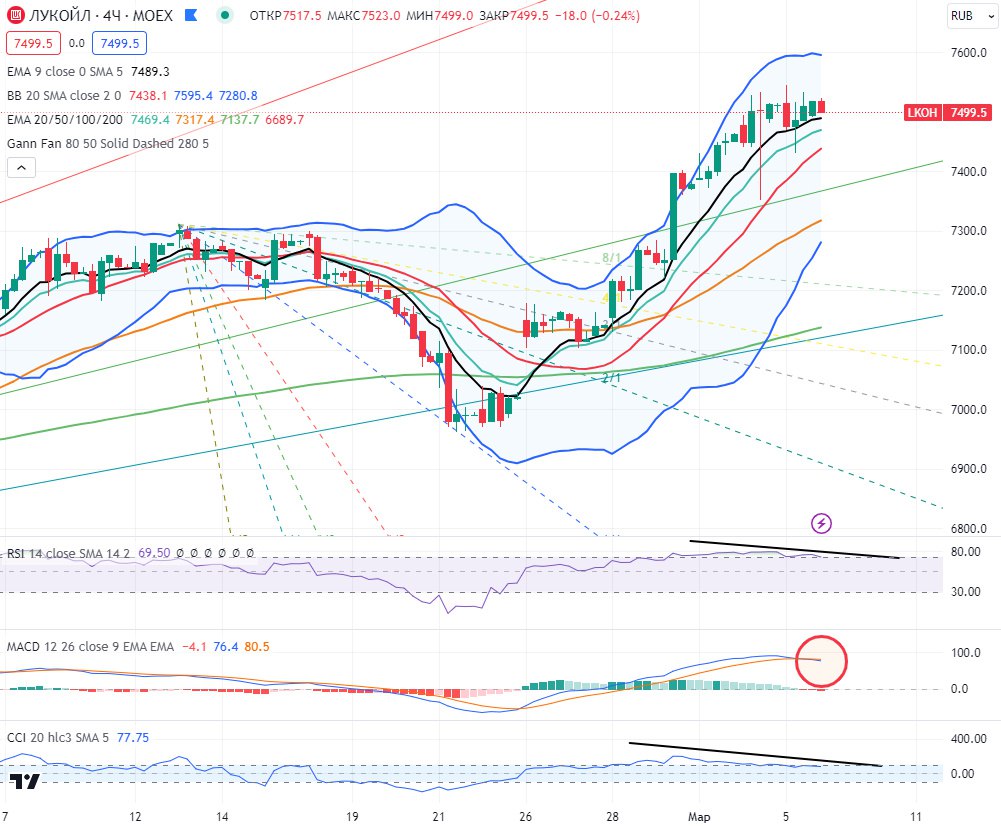This screenshot has height=829, width=1001.
Task: Click the green market status circle icon
Action: pyautogui.click(x=224, y=15)
